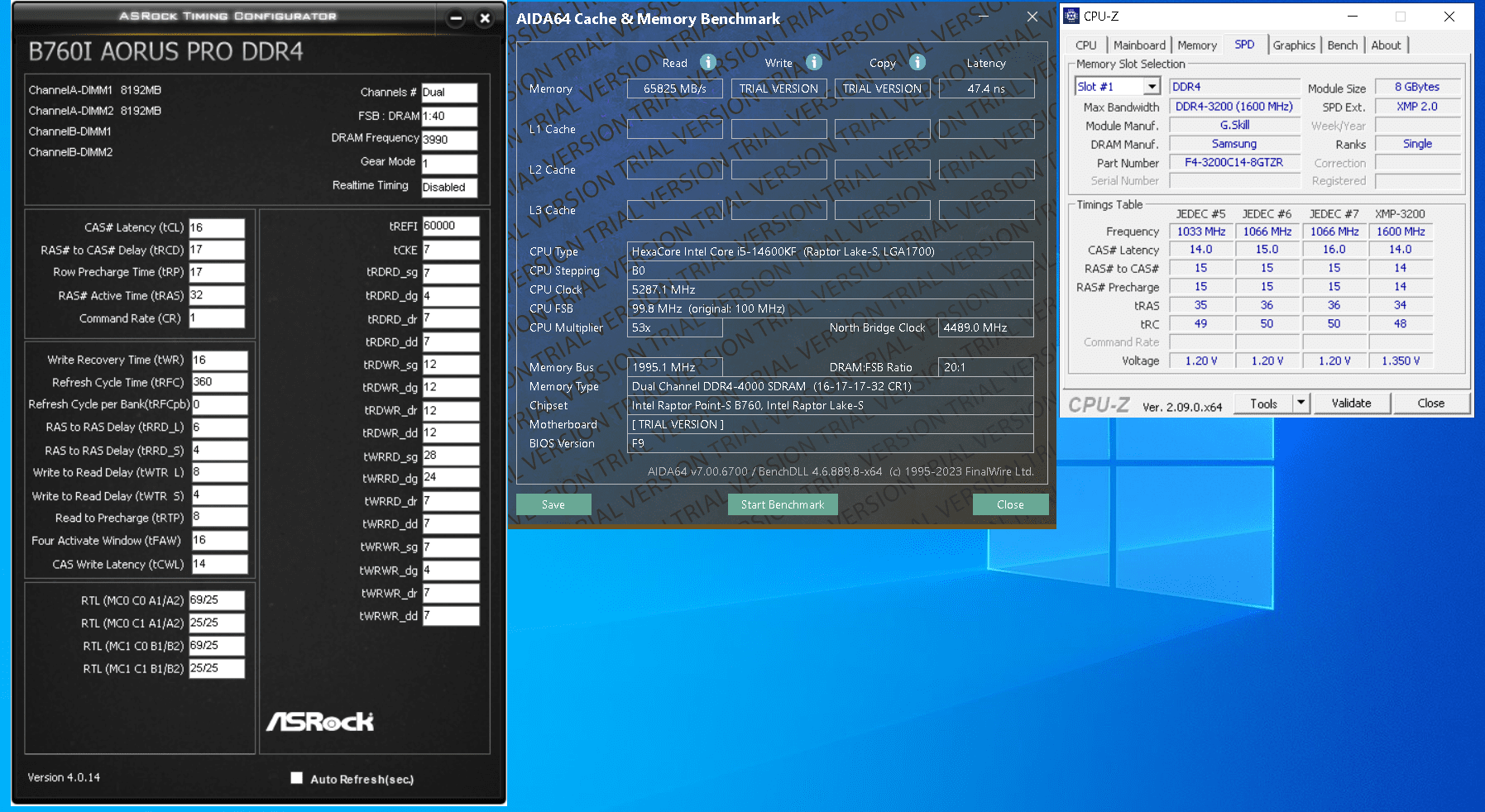1485x812 pixels.
Task: Click the Channels # field showing Dual
Action: click(x=449, y=93)
